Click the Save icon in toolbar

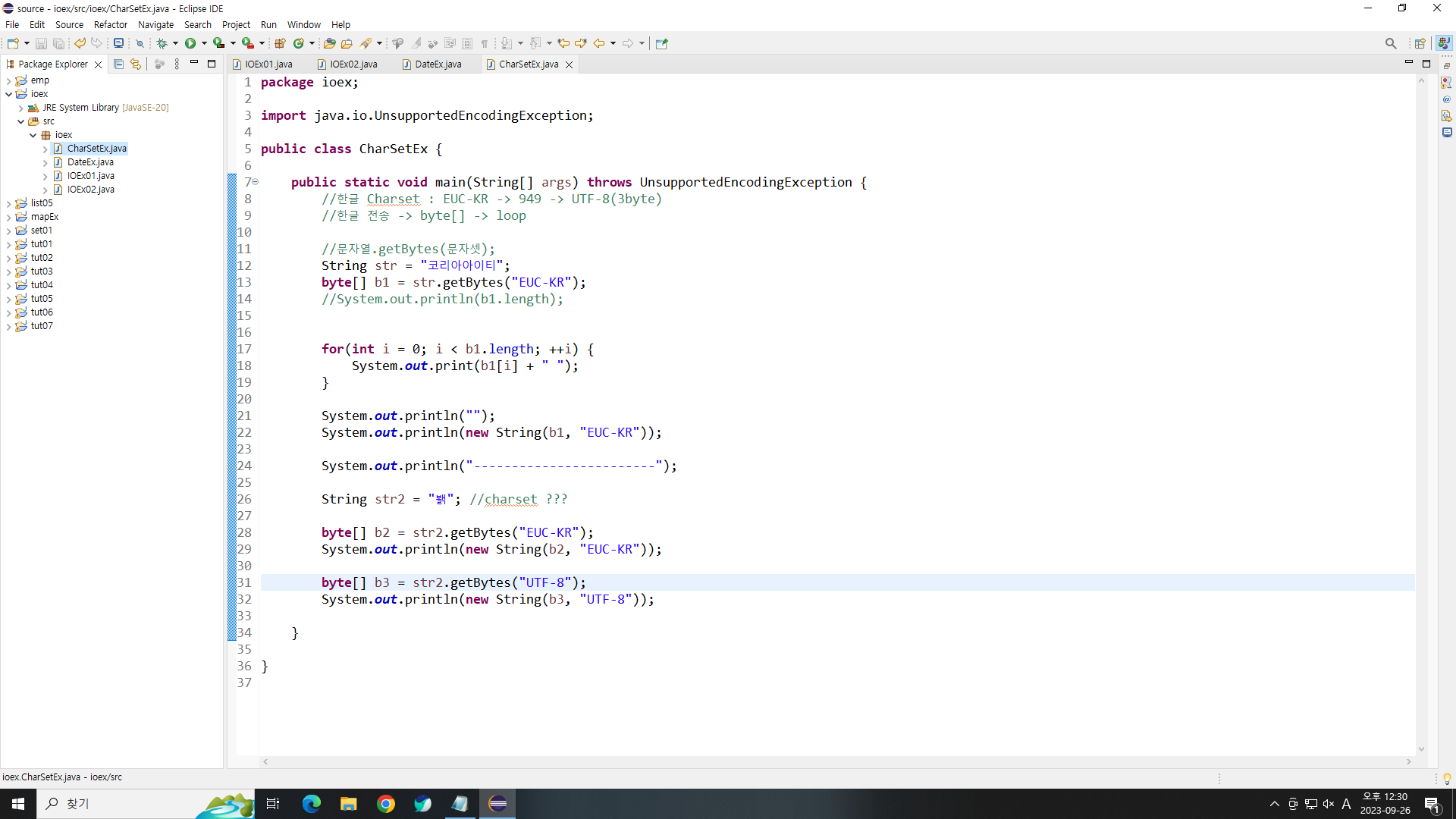[x=42, y=43]
